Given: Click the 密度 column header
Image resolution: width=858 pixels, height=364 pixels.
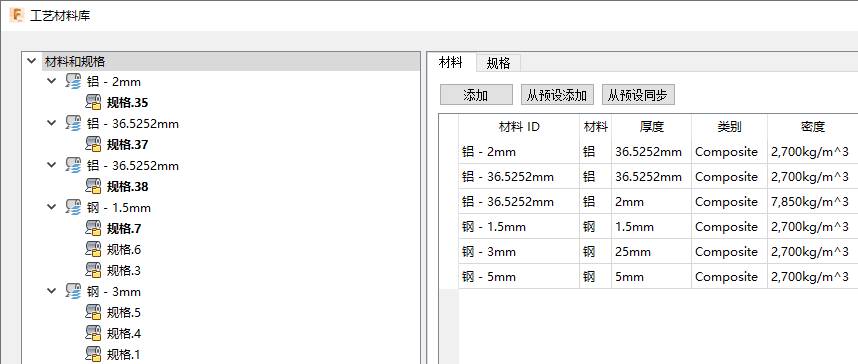Looking at the screenshot, I should coord(813,126).
